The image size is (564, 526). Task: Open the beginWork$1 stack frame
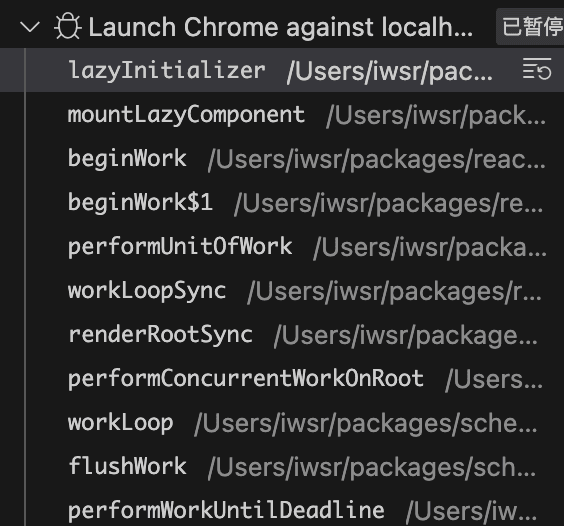(x=282, y=203)
